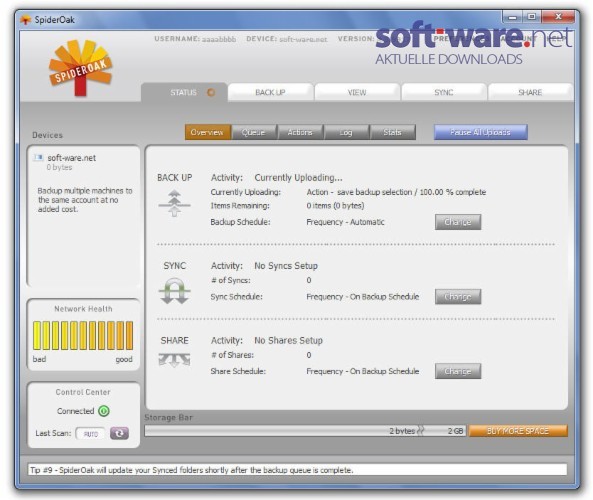This screenshot has height=500, width=593.
Task: Click '0 items (0 bytes)' remaining value
Action: pyautogui.click(x=335, y=206)
